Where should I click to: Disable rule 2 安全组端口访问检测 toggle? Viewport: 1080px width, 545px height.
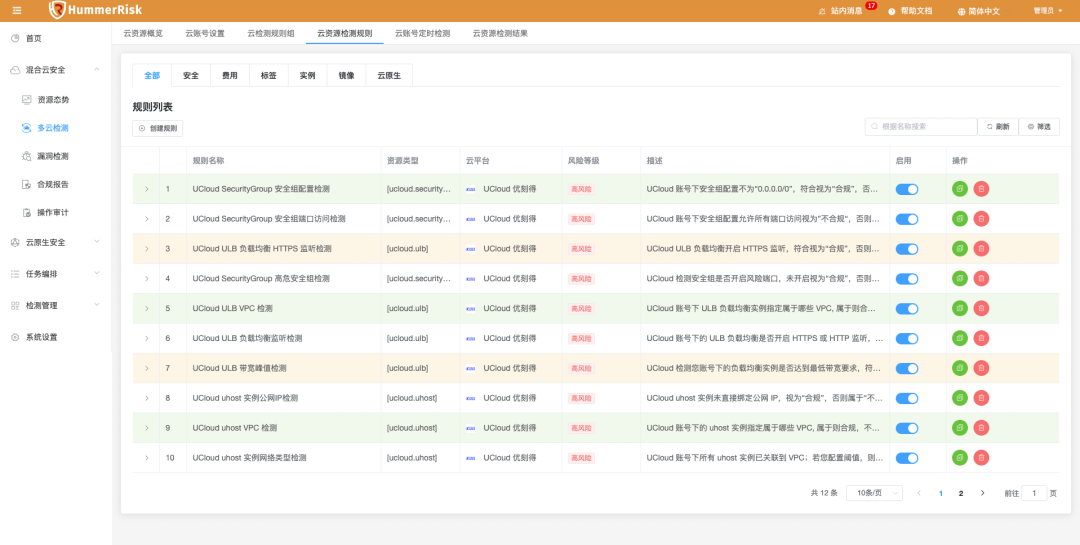click(906, 219)
